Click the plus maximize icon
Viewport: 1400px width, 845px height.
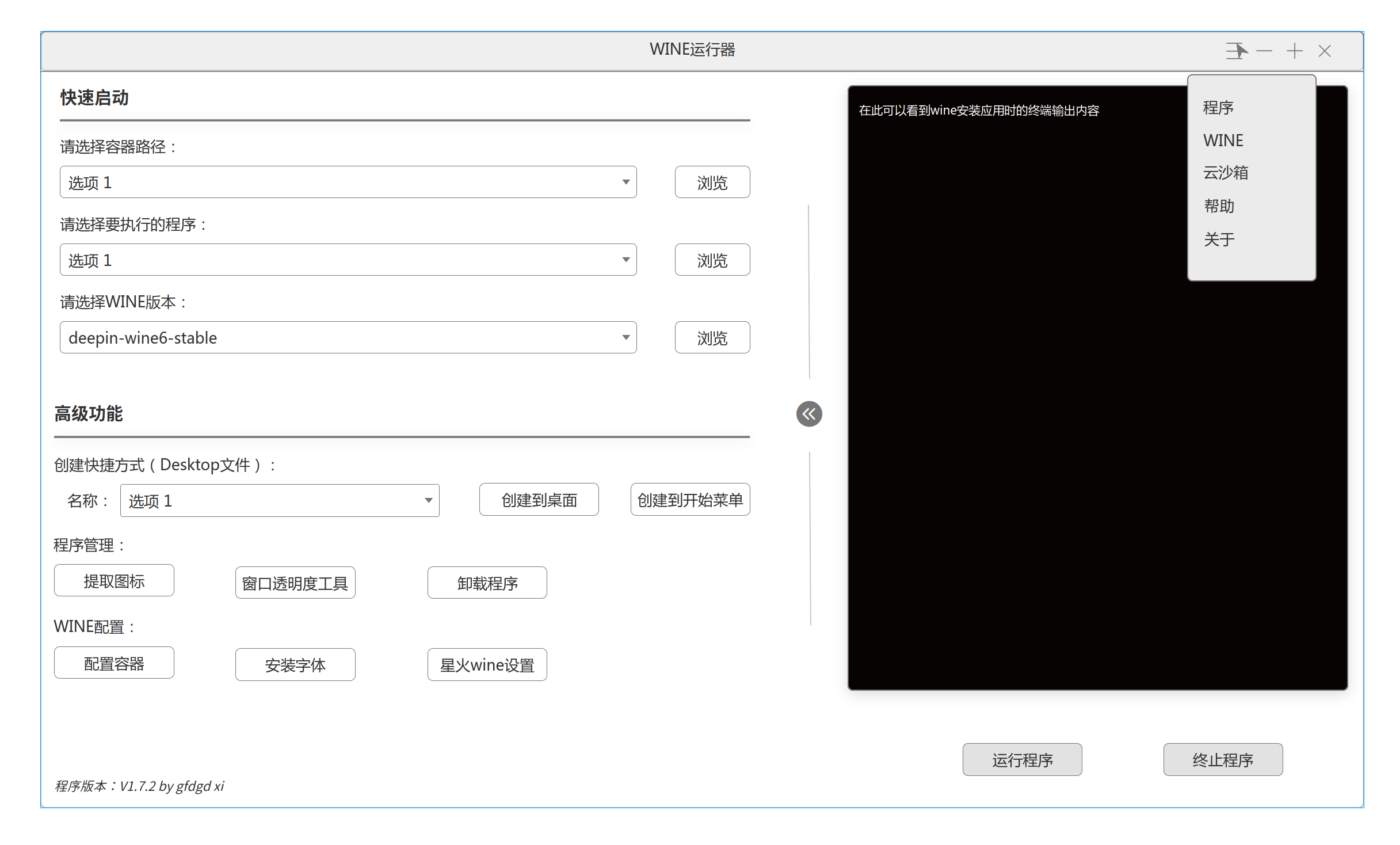point(1295,51)
